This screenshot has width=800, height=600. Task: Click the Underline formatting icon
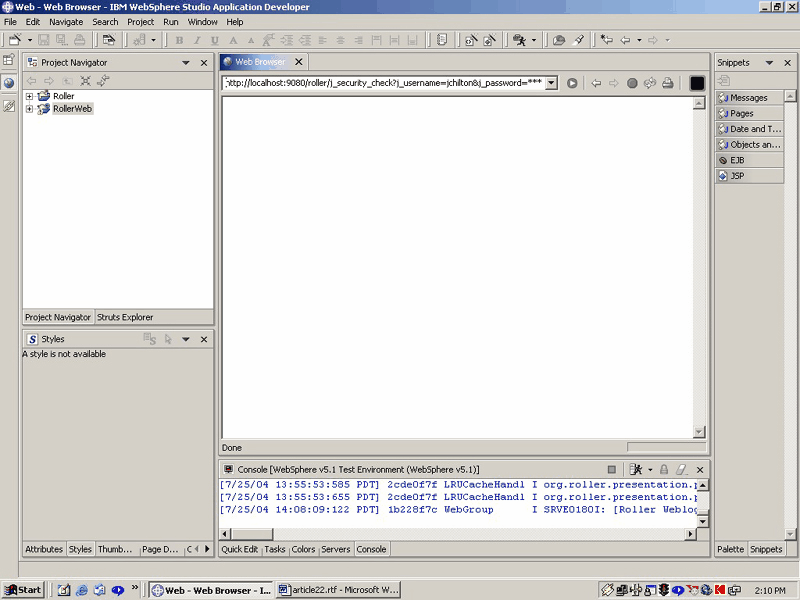[x=215, y=40]
